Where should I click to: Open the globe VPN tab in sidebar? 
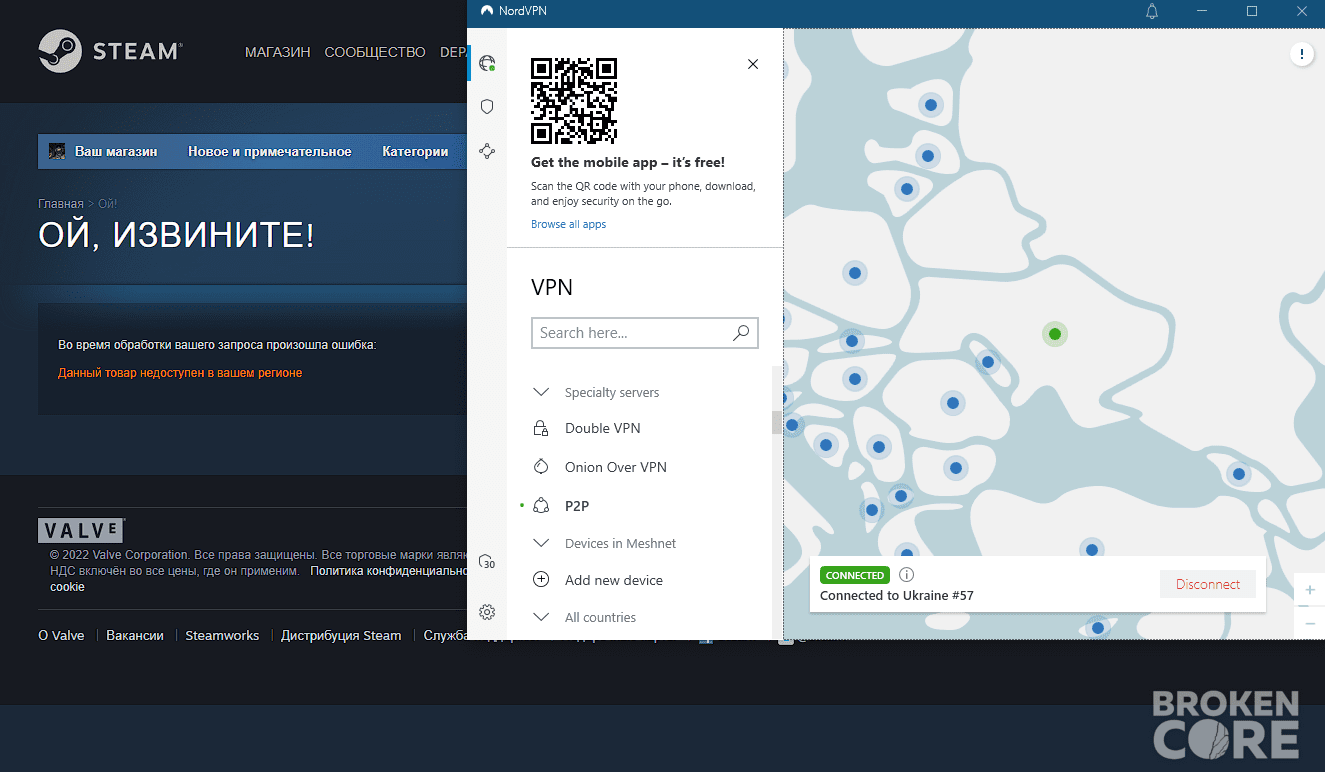pyautogui.click(x=487, y=64)
